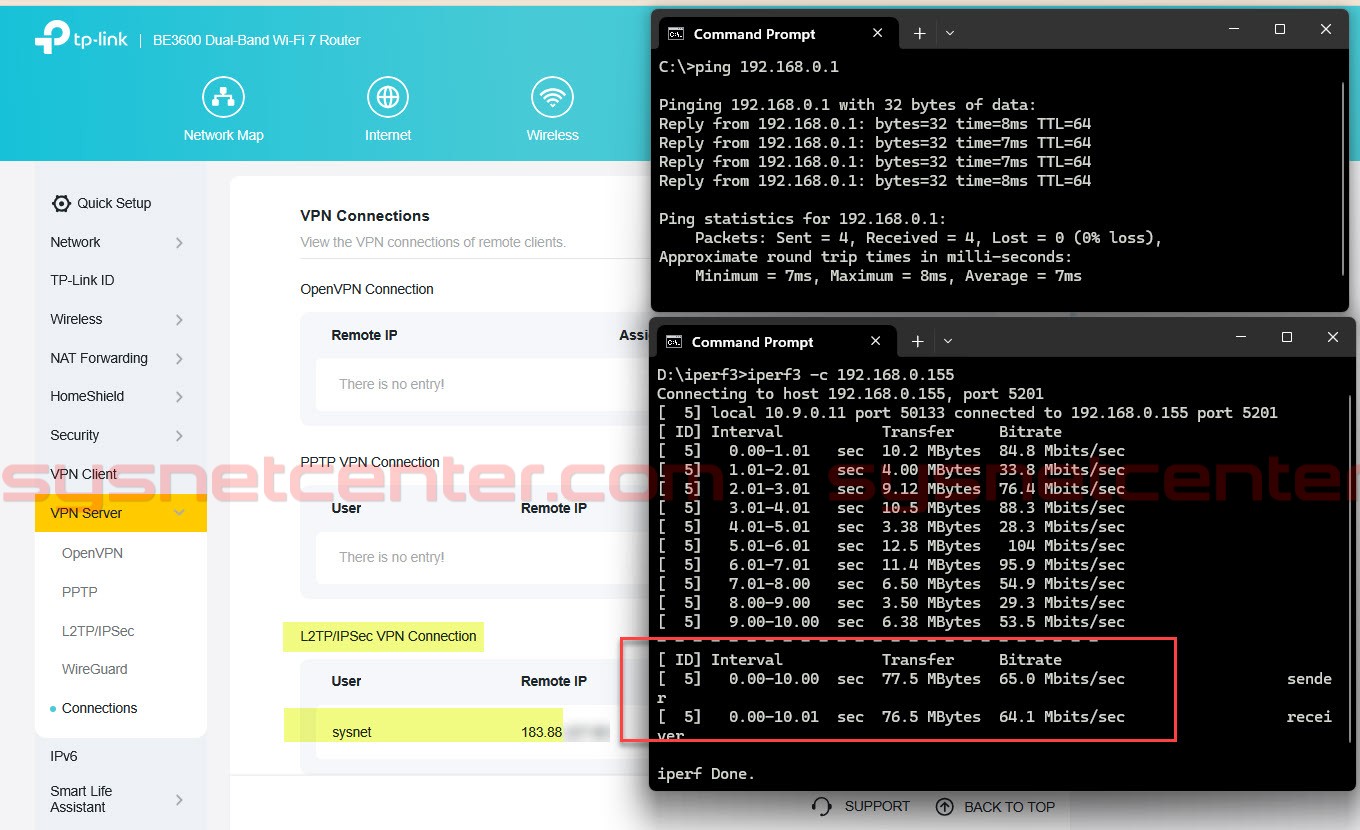Image resolution: width=1360 pixels, height=830 pixels.
Task: Expand the HomeShield menu
Action: tap(179, 397)
